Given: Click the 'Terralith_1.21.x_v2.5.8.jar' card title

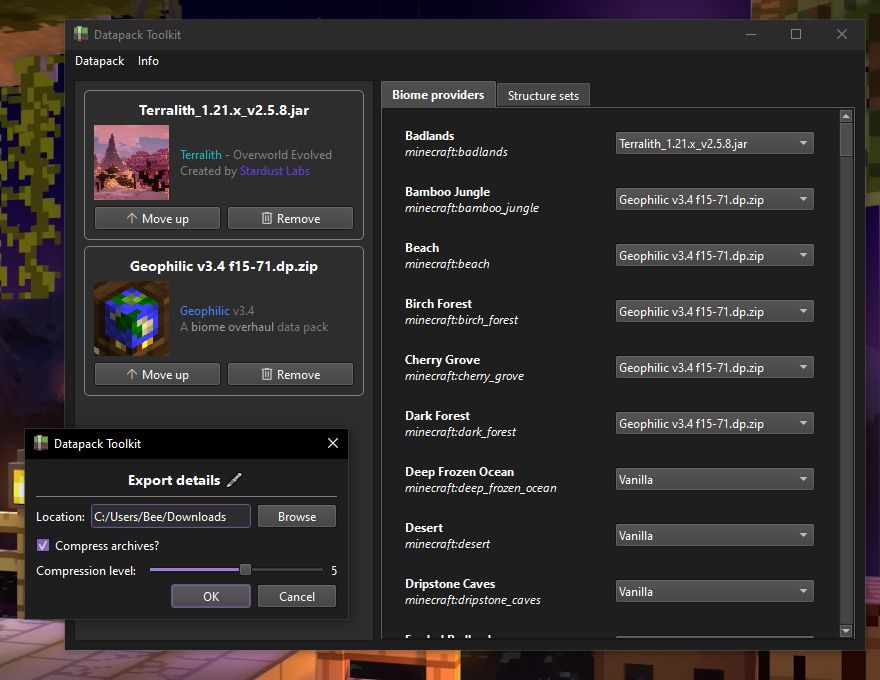Looking at the screenshot, I should pos(224,110).
